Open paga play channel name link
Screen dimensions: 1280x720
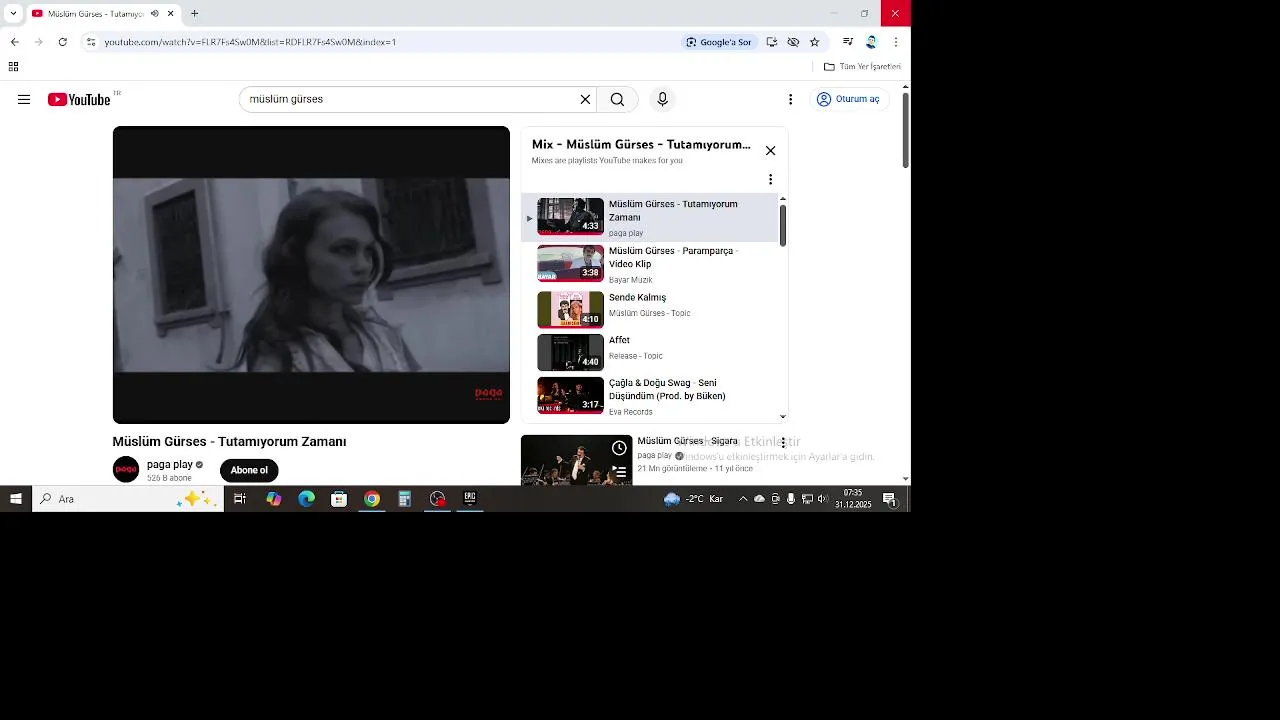(170, 464)
